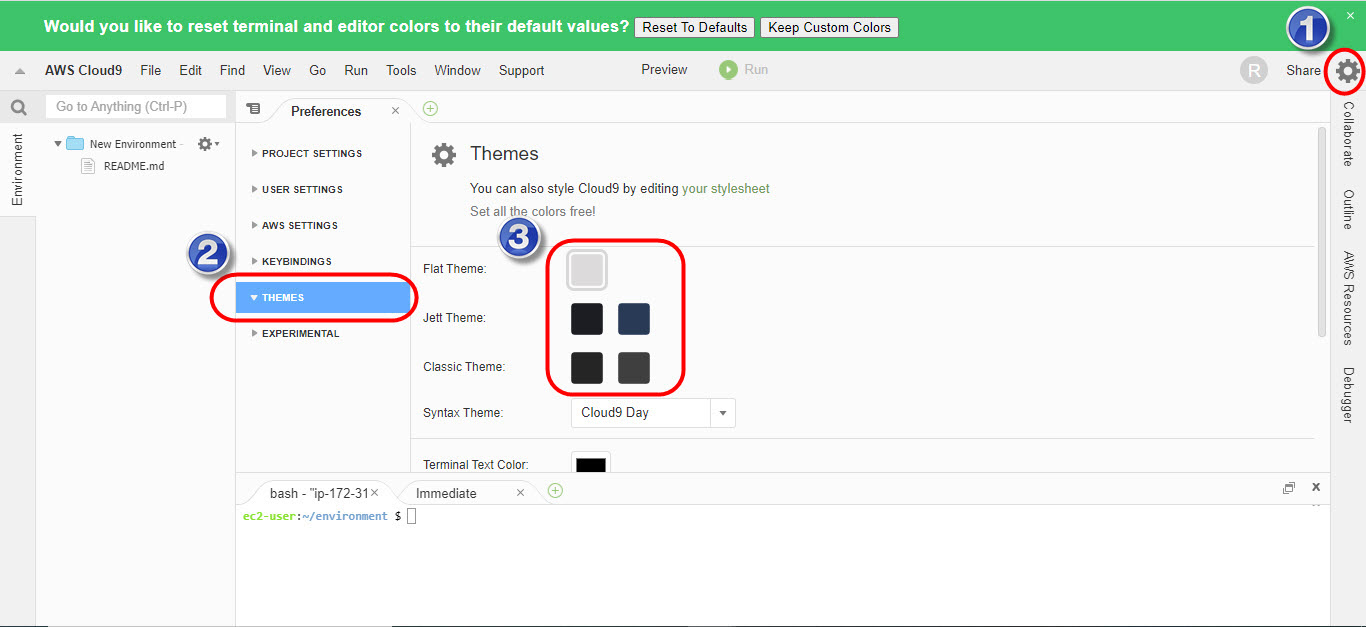
Task: Click the green Run play icon
Action: 728,70
